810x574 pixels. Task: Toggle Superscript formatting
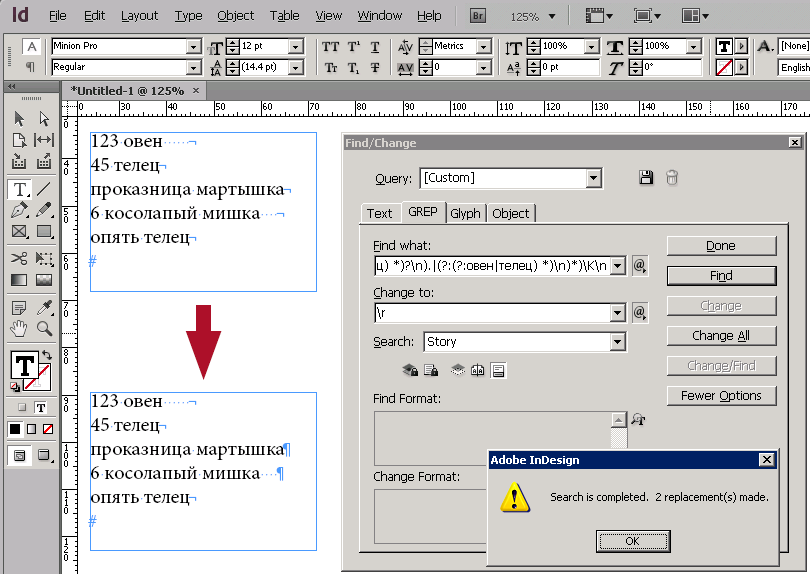pyautogui.click(x=353, y=47)
